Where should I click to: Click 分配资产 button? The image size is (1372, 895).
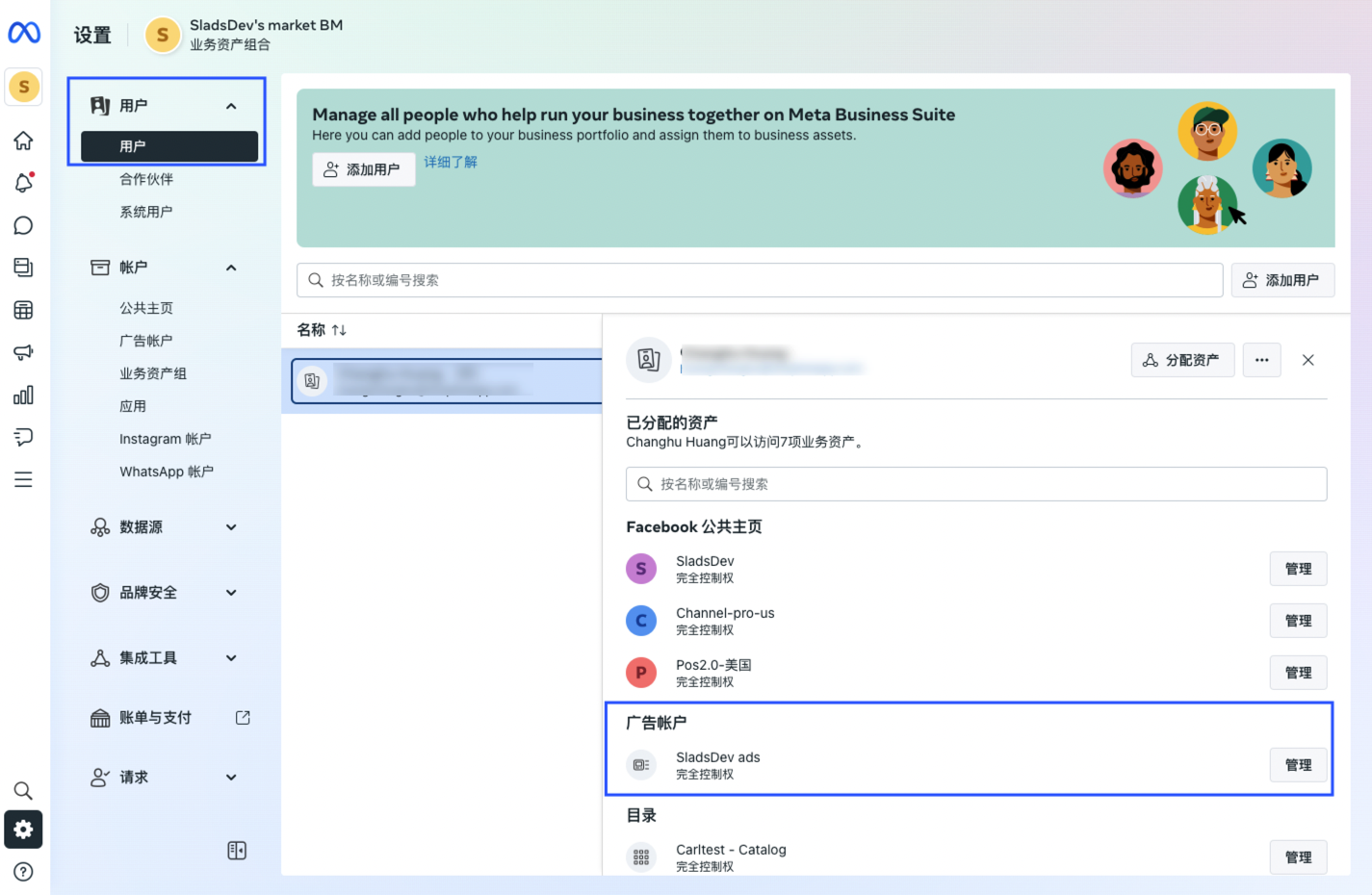pos(1181,360)
